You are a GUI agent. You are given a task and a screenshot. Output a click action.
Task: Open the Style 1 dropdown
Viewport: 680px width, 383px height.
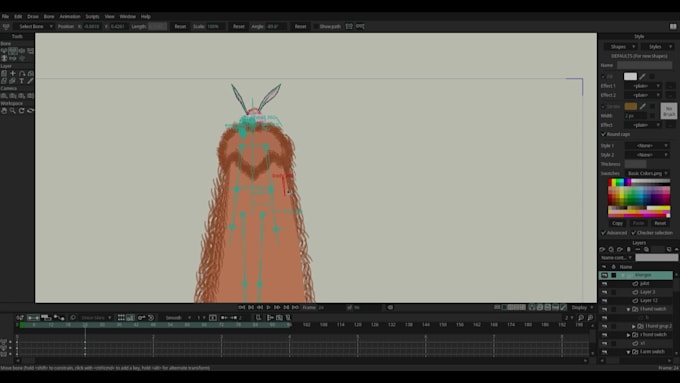click(647, 146)
